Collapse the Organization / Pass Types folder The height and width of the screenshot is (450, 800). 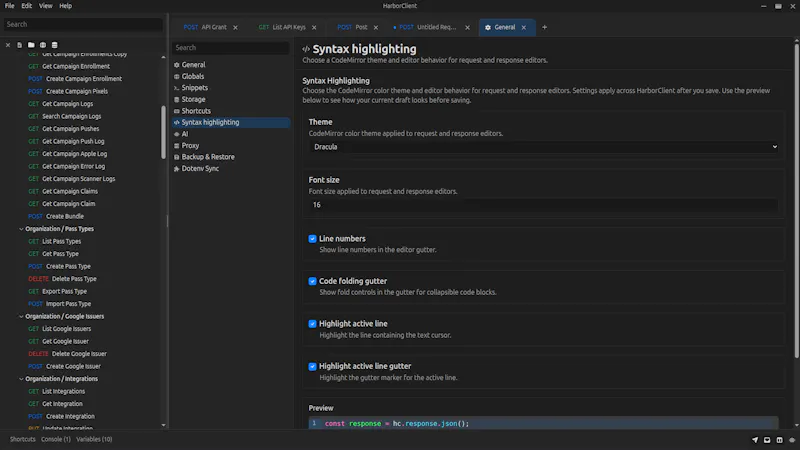pyautogui.click(x=21, y=229)
